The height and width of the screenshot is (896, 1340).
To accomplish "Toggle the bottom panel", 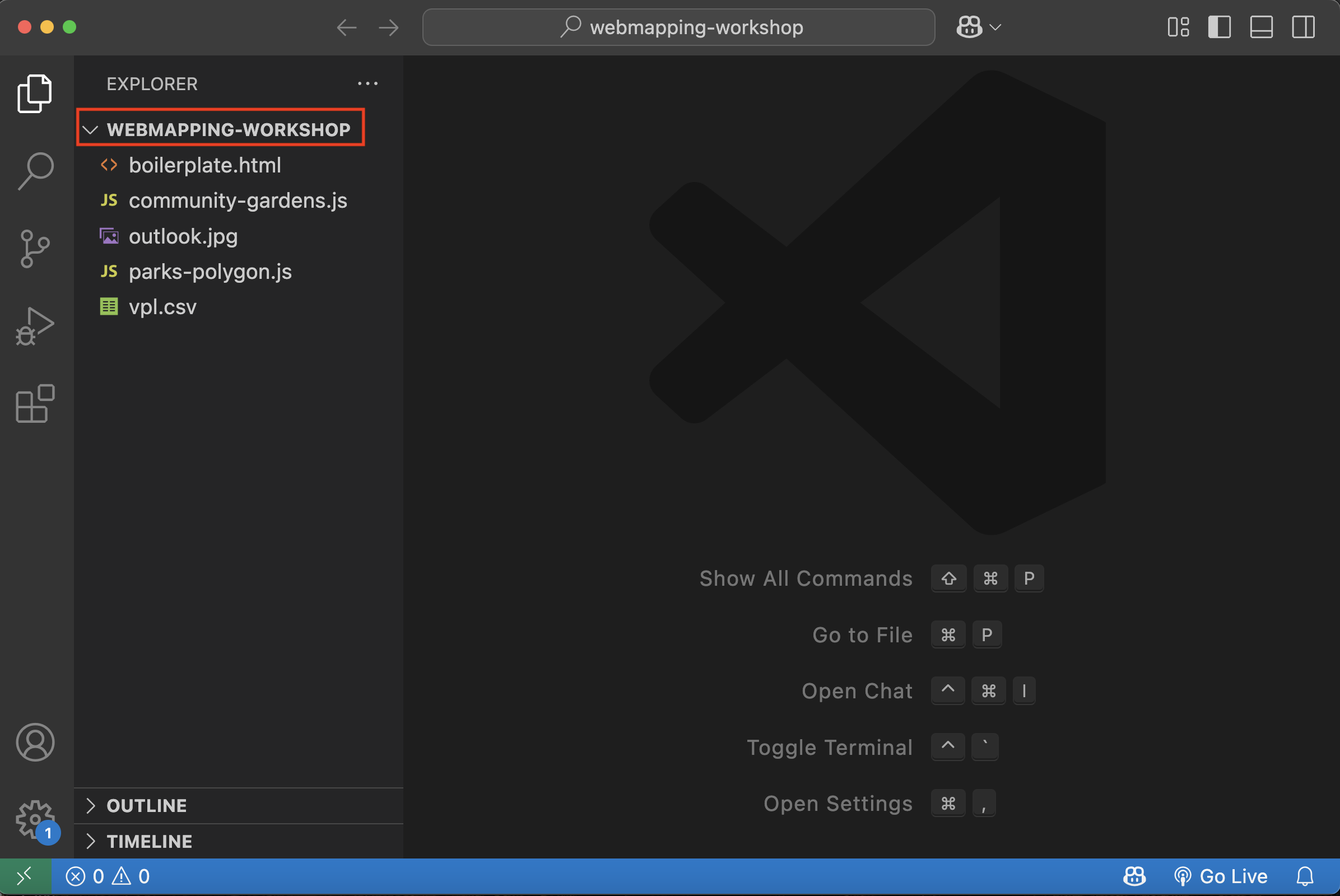I will coord(1261,27).
